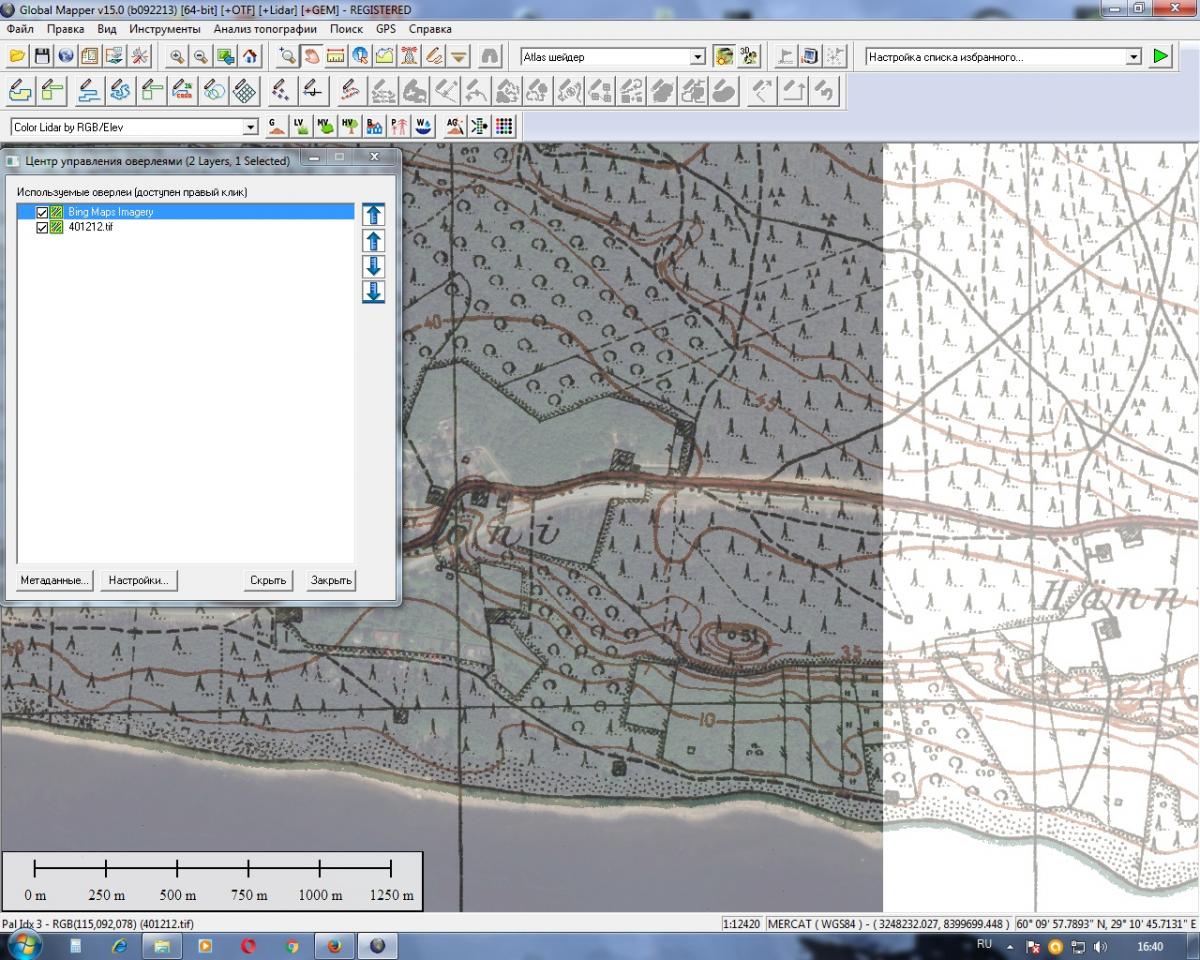1200x960 pixels.
Task: Uncheck the Bing Maps Imagery layer checkbox
Action: (42, 212)
